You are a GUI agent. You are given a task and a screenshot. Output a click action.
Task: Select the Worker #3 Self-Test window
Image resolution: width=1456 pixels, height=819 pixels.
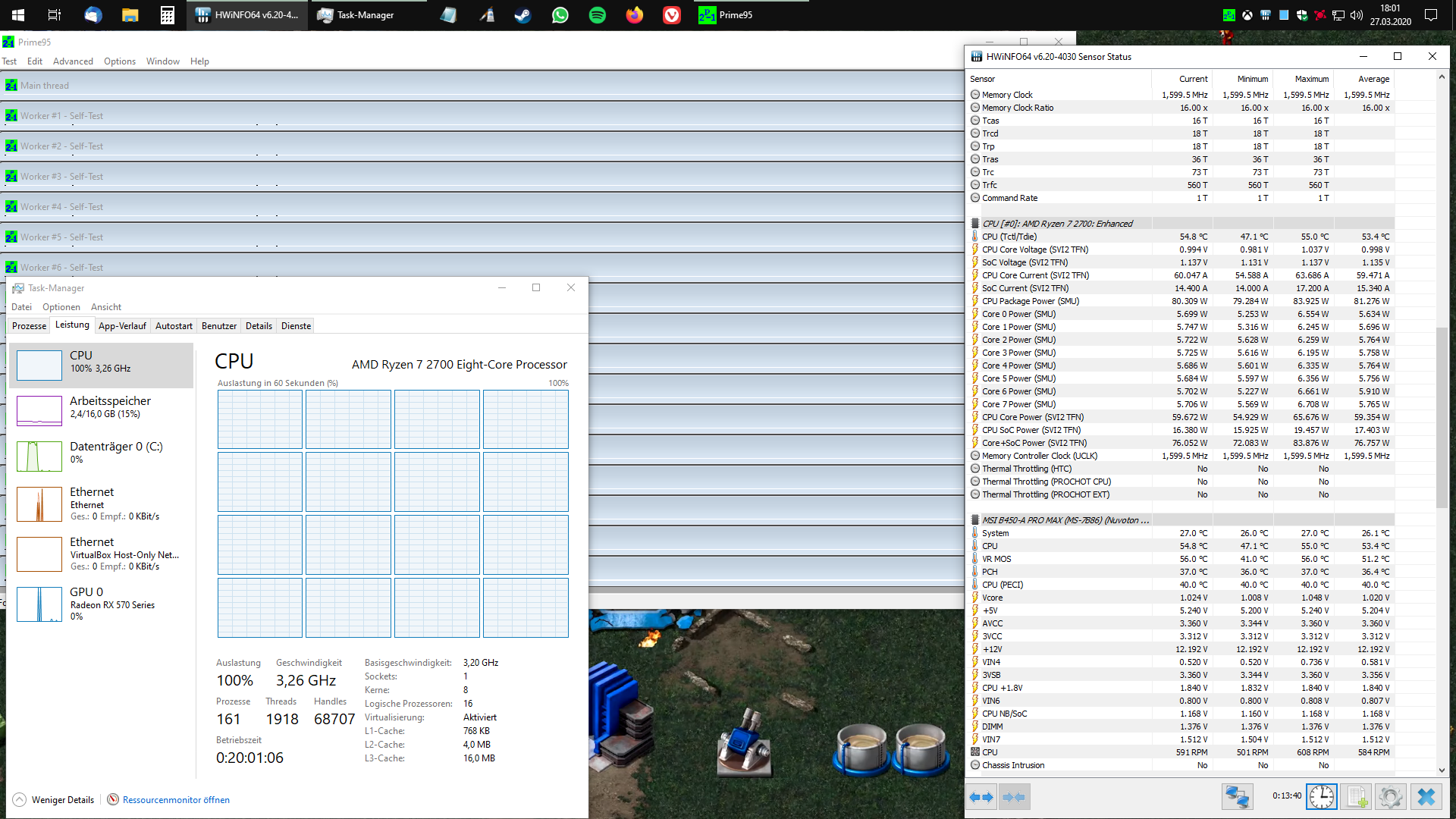pyautogui.click(x=61, y=177)
